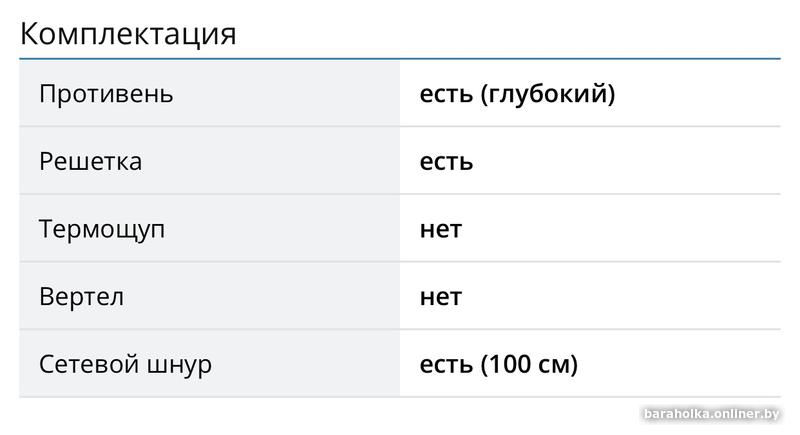Click the Противень row label

click(106, 94)
